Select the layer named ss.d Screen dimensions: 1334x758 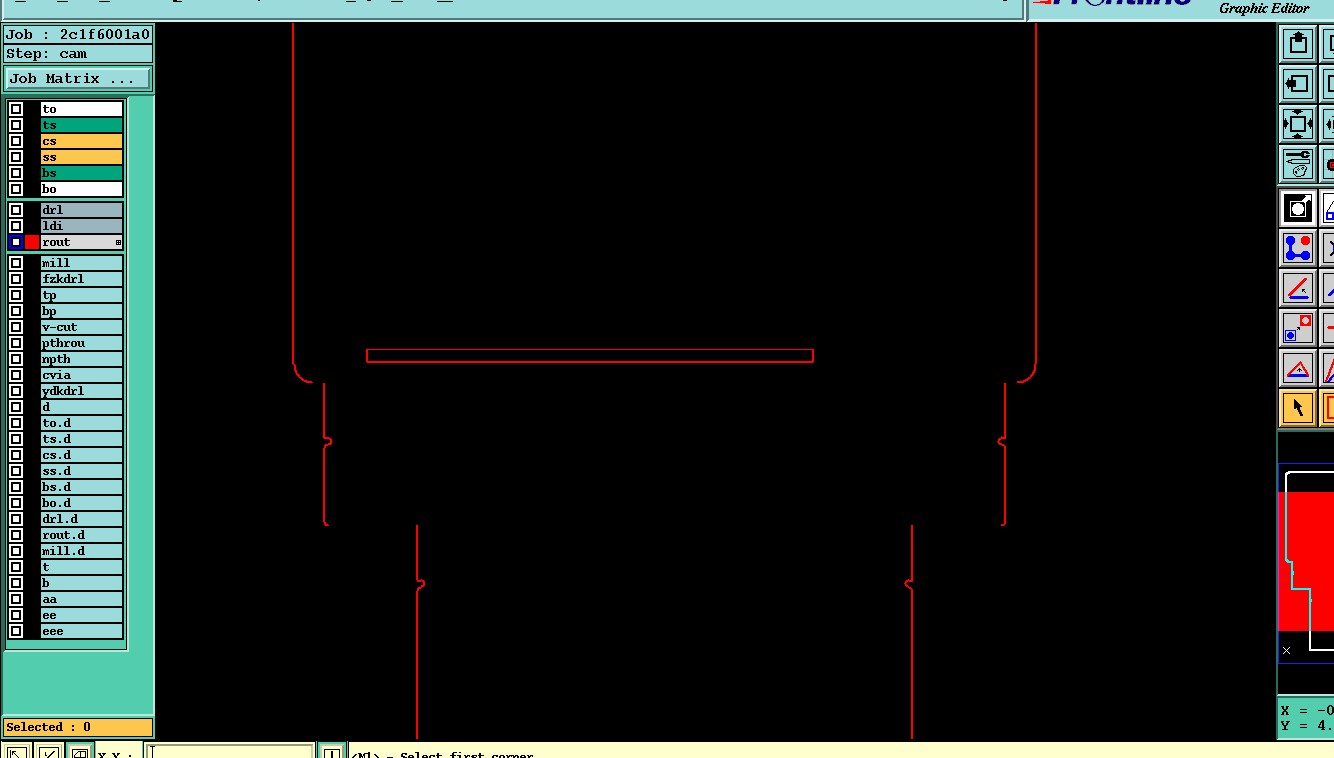[81, 471]
